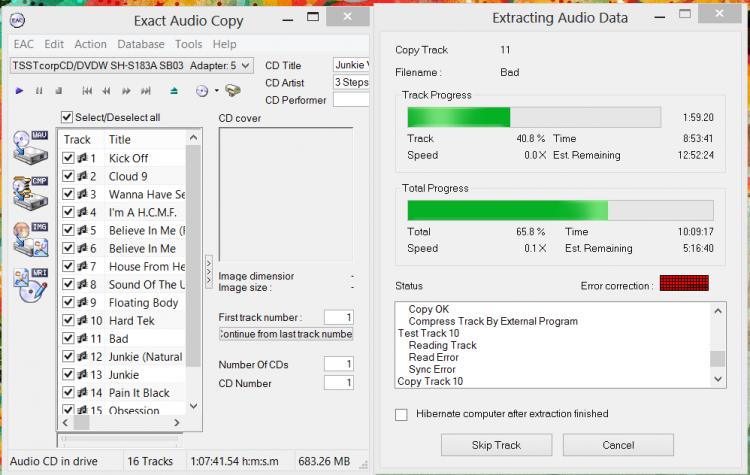750x475 pixels.
Task: Click the CMP compressed copy icon
Action: point(28,191)
